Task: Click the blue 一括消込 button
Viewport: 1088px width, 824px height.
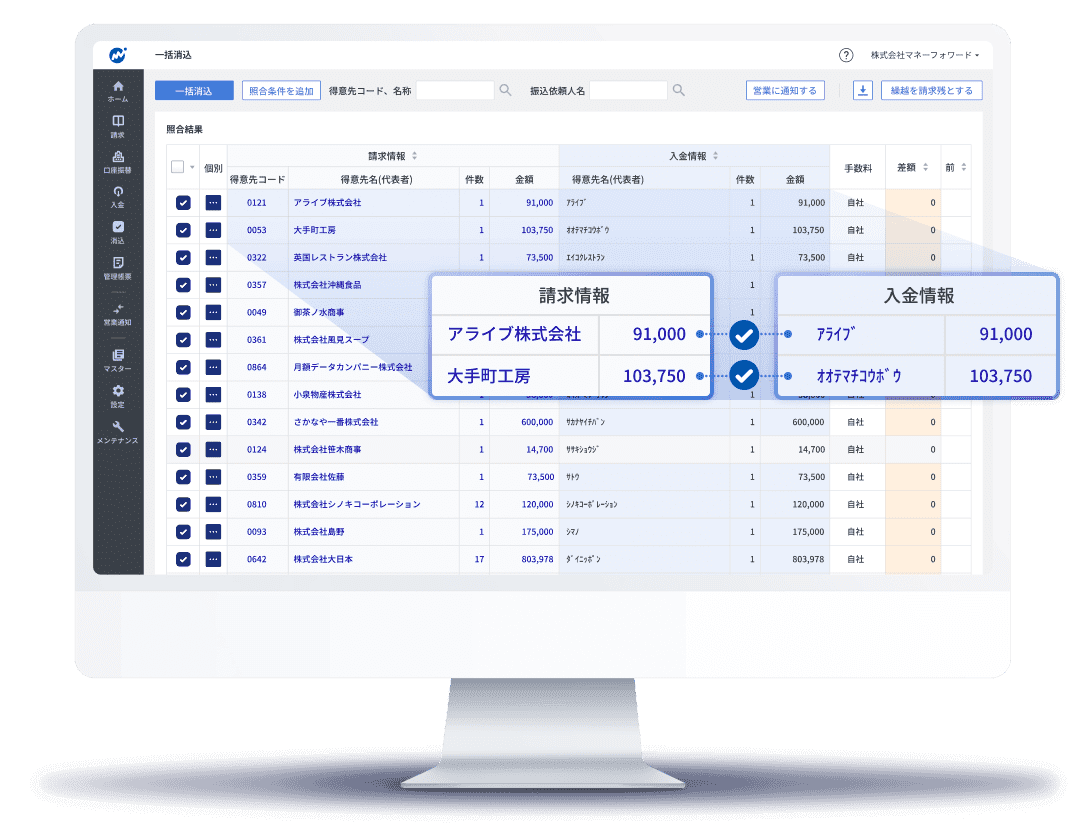Action: tap(194, 91)
